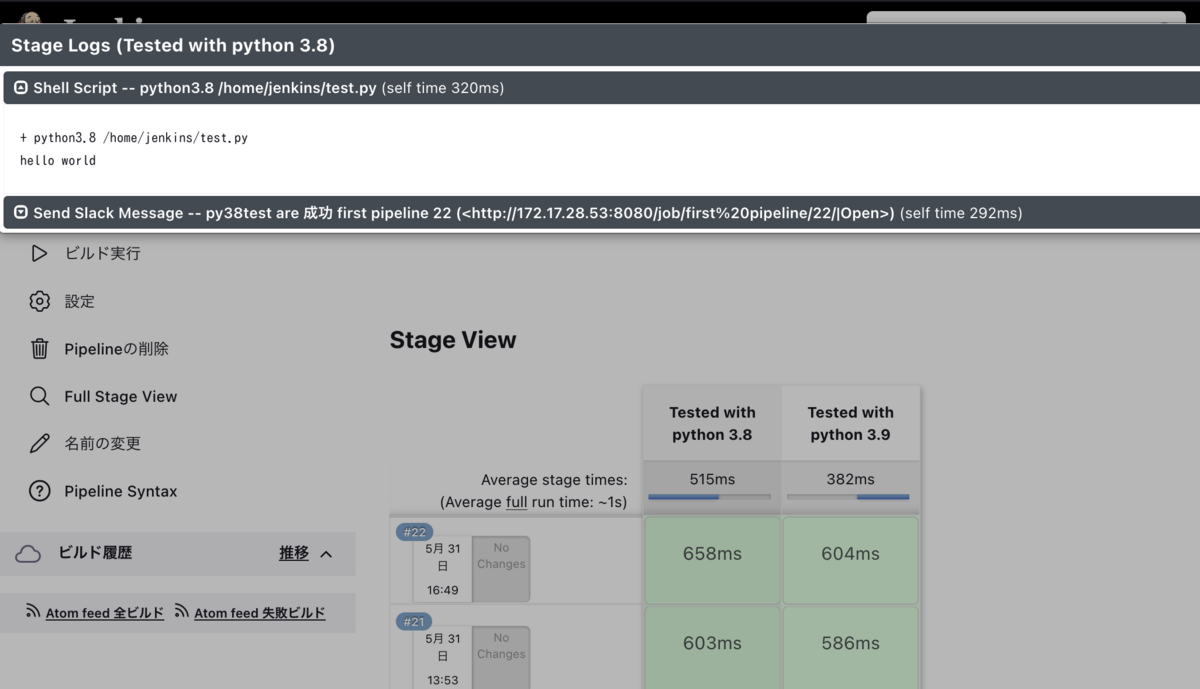
Task: Click the 603ms stage cell
Action: (x=712, y=648)
